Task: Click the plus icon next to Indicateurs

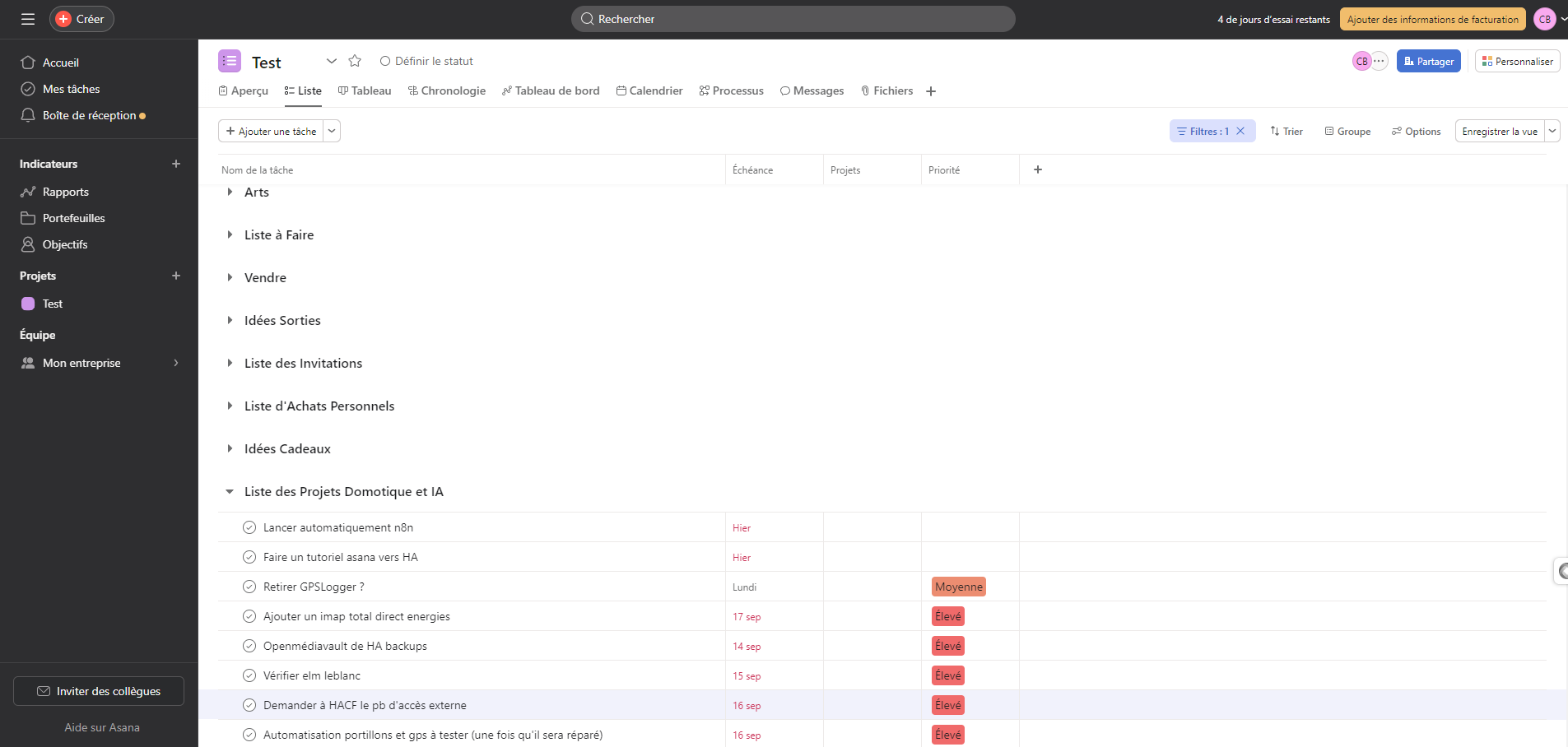Action: coord(175,164)
